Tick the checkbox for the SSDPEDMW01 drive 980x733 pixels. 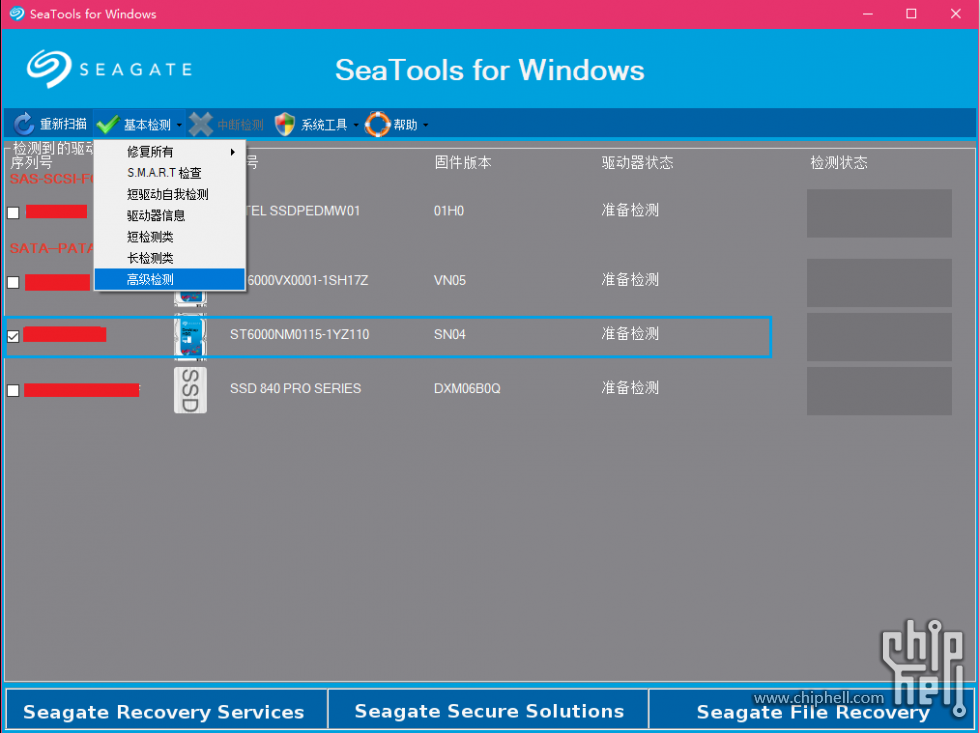click(13, 213)
